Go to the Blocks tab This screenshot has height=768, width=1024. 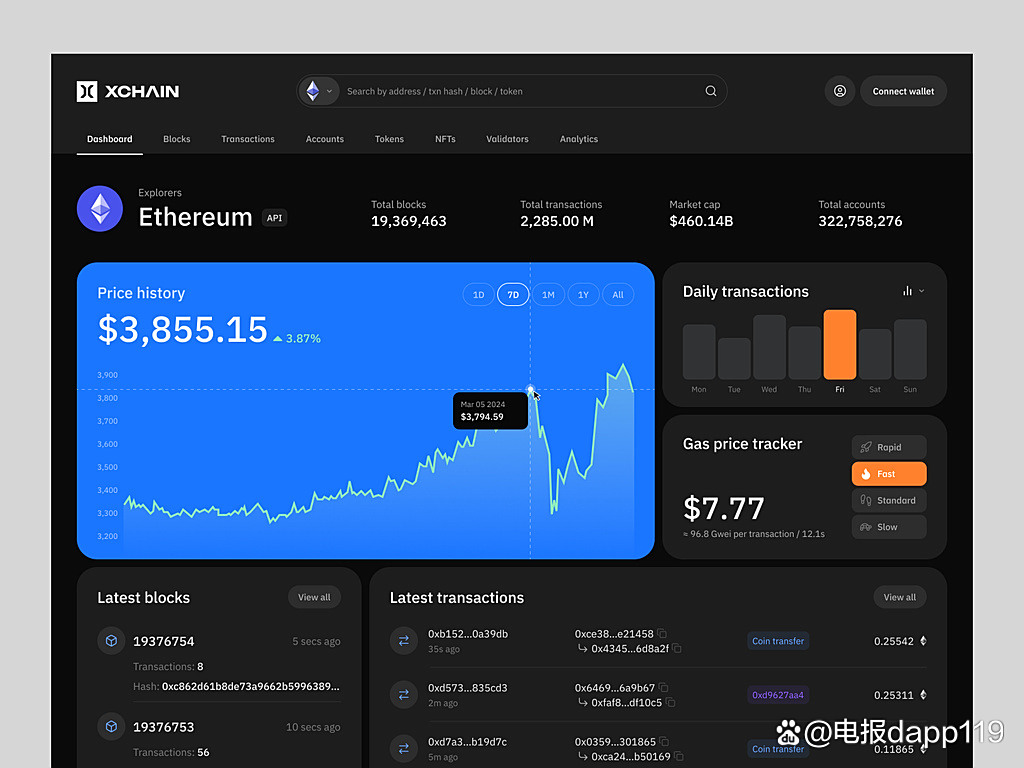coord(177,139)
